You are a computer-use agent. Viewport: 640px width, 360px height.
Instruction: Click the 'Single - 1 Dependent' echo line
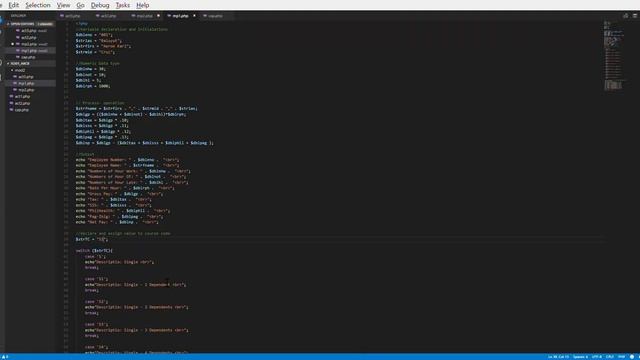click(x=135, y=284)
